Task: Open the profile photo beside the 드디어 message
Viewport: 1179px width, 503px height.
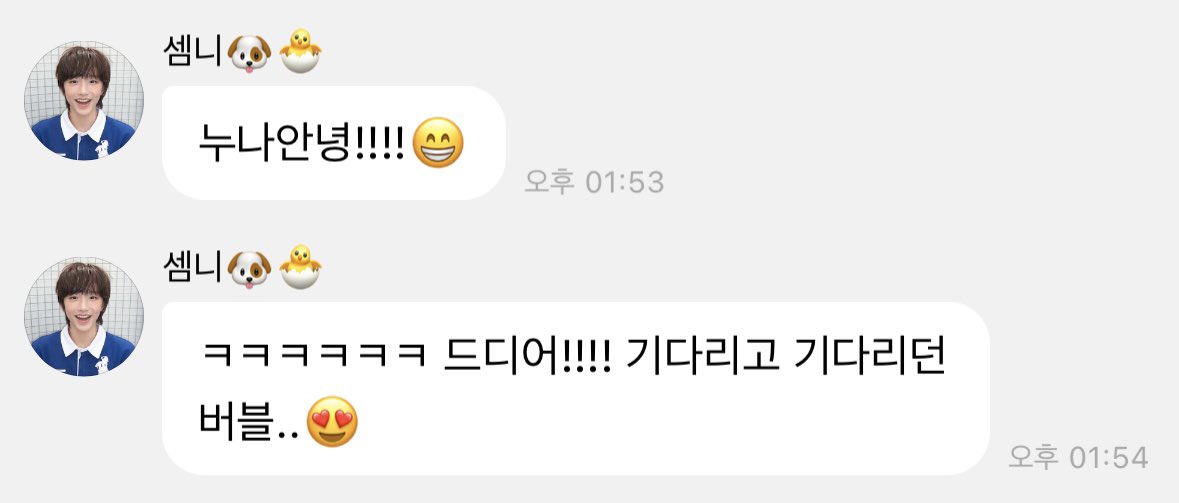Action: click(83, 317)
